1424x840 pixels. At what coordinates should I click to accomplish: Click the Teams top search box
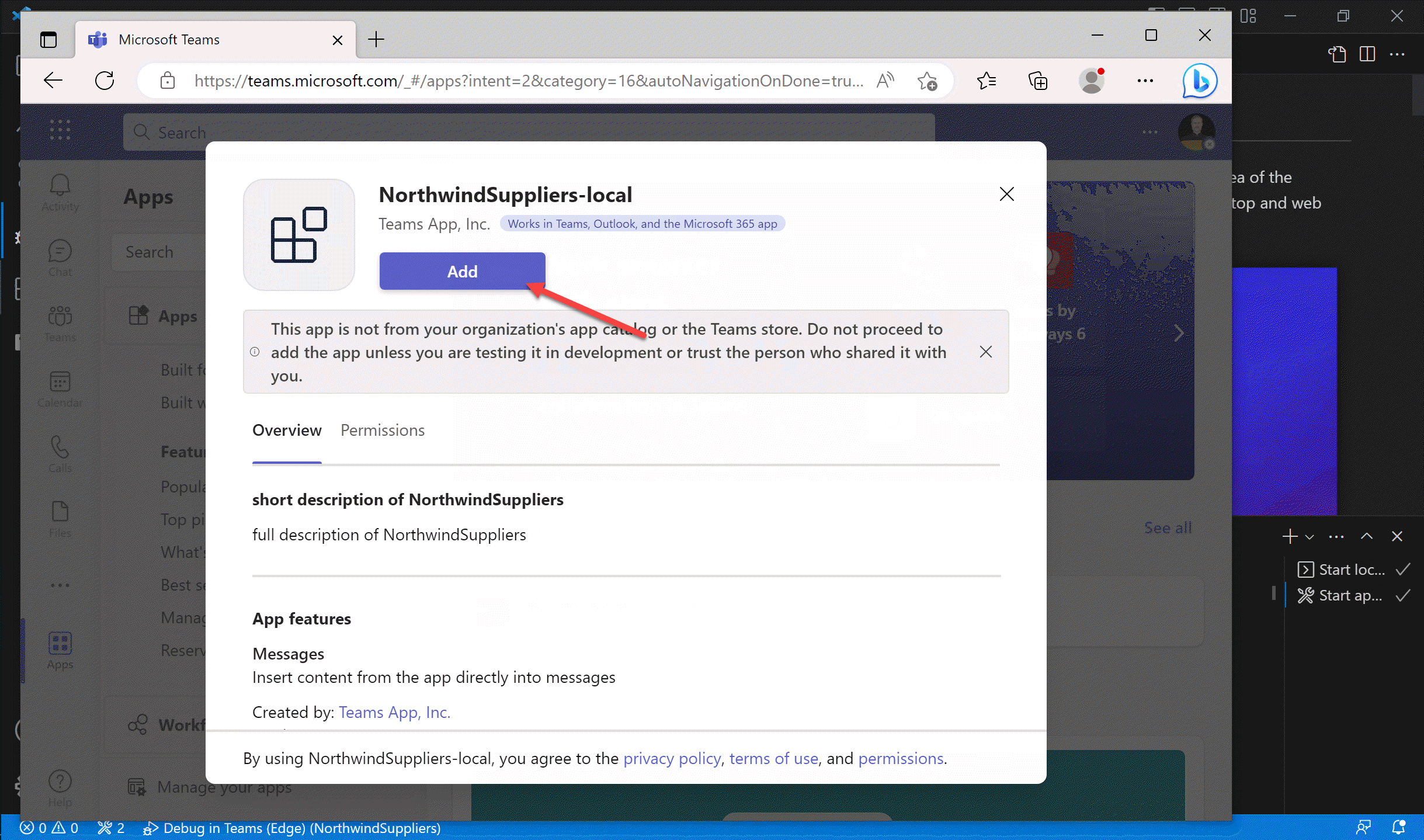click(x=529, y=132)
